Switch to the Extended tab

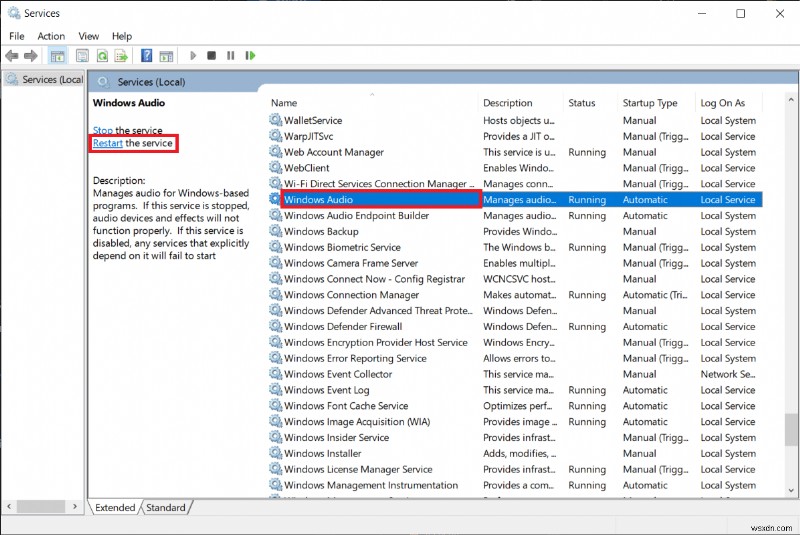pyautogui.click(x=115, y=507)
